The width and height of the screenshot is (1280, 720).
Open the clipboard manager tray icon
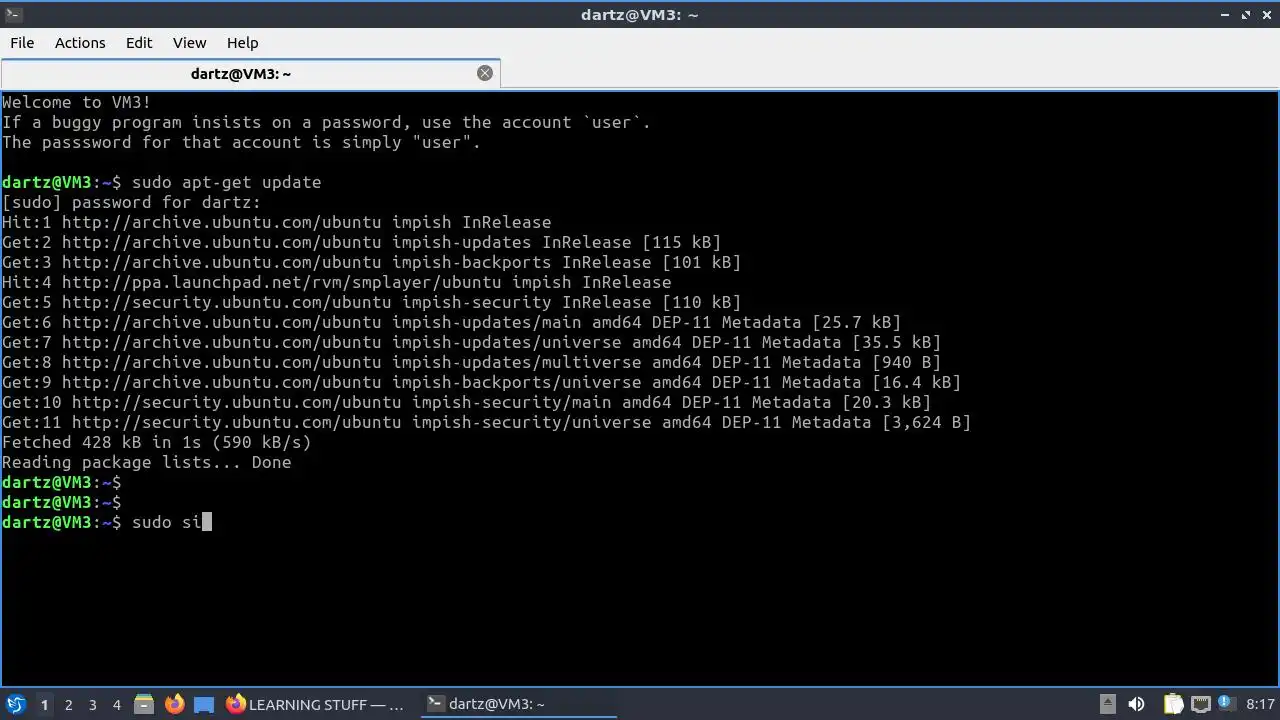[x=1173, y=704]
